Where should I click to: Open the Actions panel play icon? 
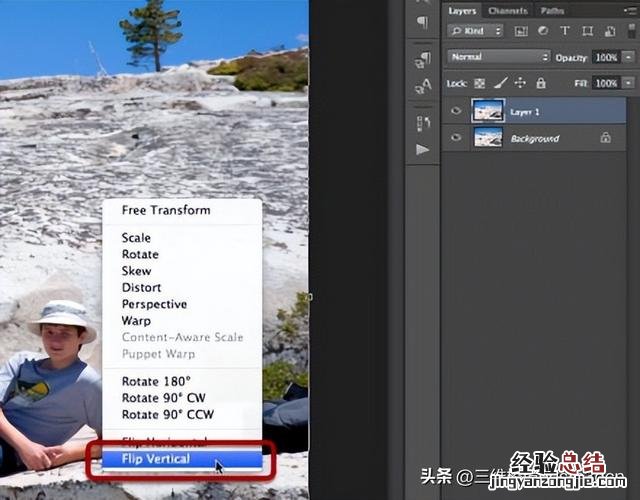(x=422, y=149)
